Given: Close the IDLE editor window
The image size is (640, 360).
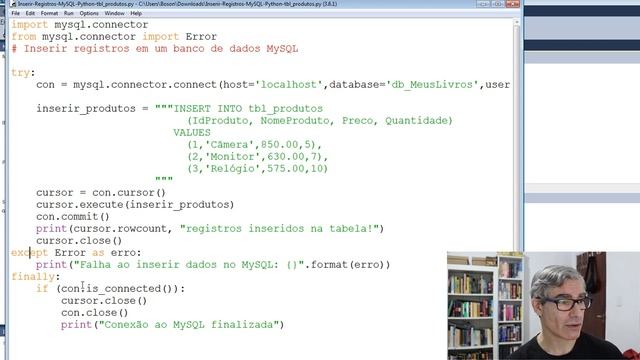Looking at the screenshot, I should coord(512,4).
